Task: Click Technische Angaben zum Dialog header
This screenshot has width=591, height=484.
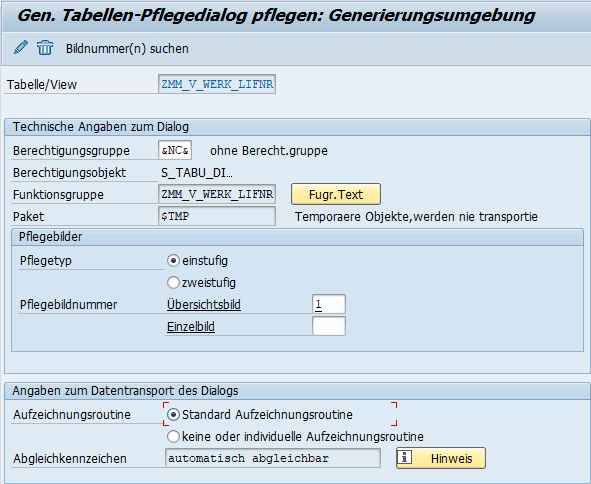Action: [x=297, y=127]
